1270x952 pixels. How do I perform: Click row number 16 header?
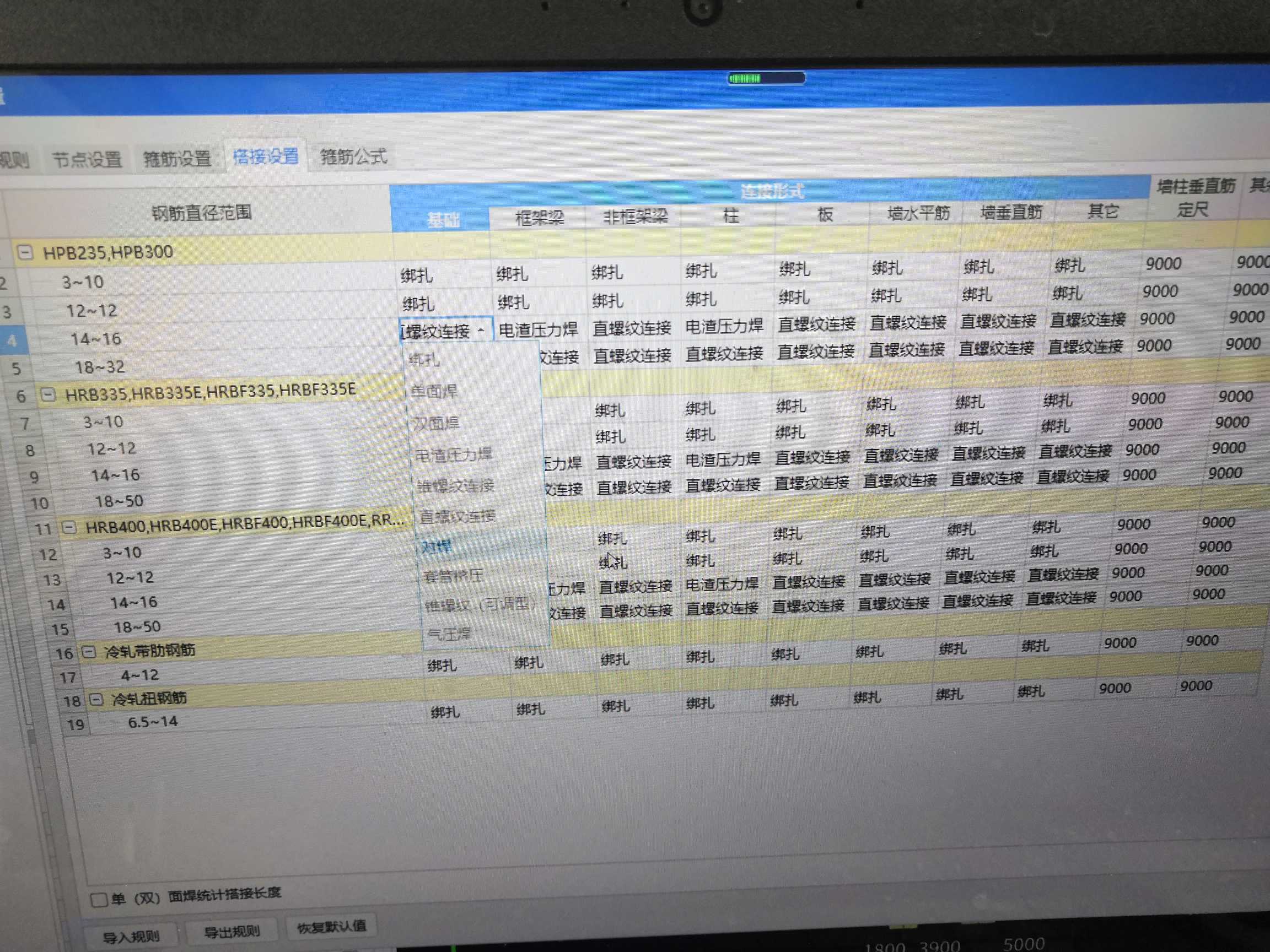pos(64,653)
